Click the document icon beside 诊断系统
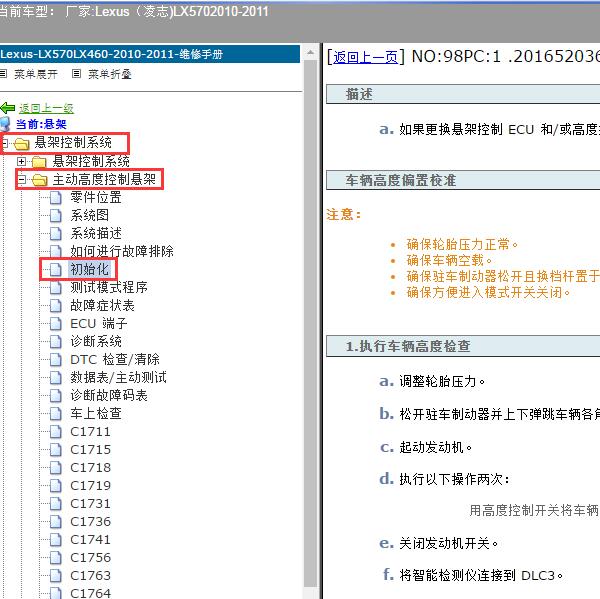Image resolution: width=600 pixels, height=599 pixels. click(x=55, y=342)
